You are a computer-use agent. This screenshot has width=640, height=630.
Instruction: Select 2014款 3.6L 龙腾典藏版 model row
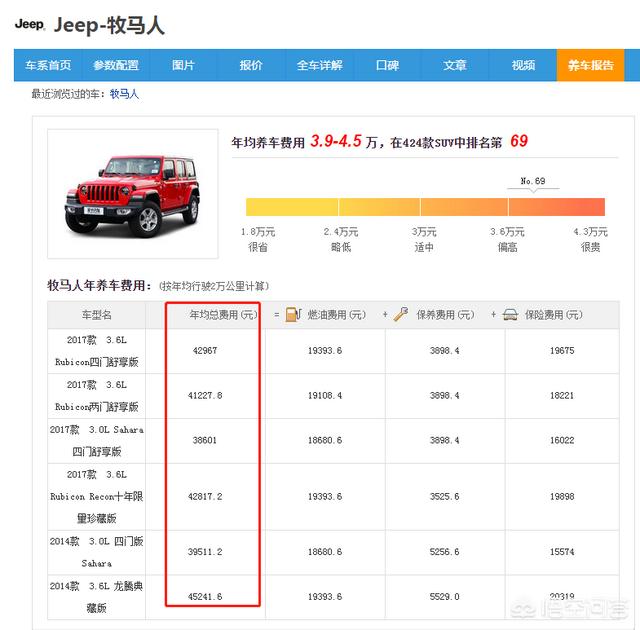pyautogui.click(x=98, y=596)
